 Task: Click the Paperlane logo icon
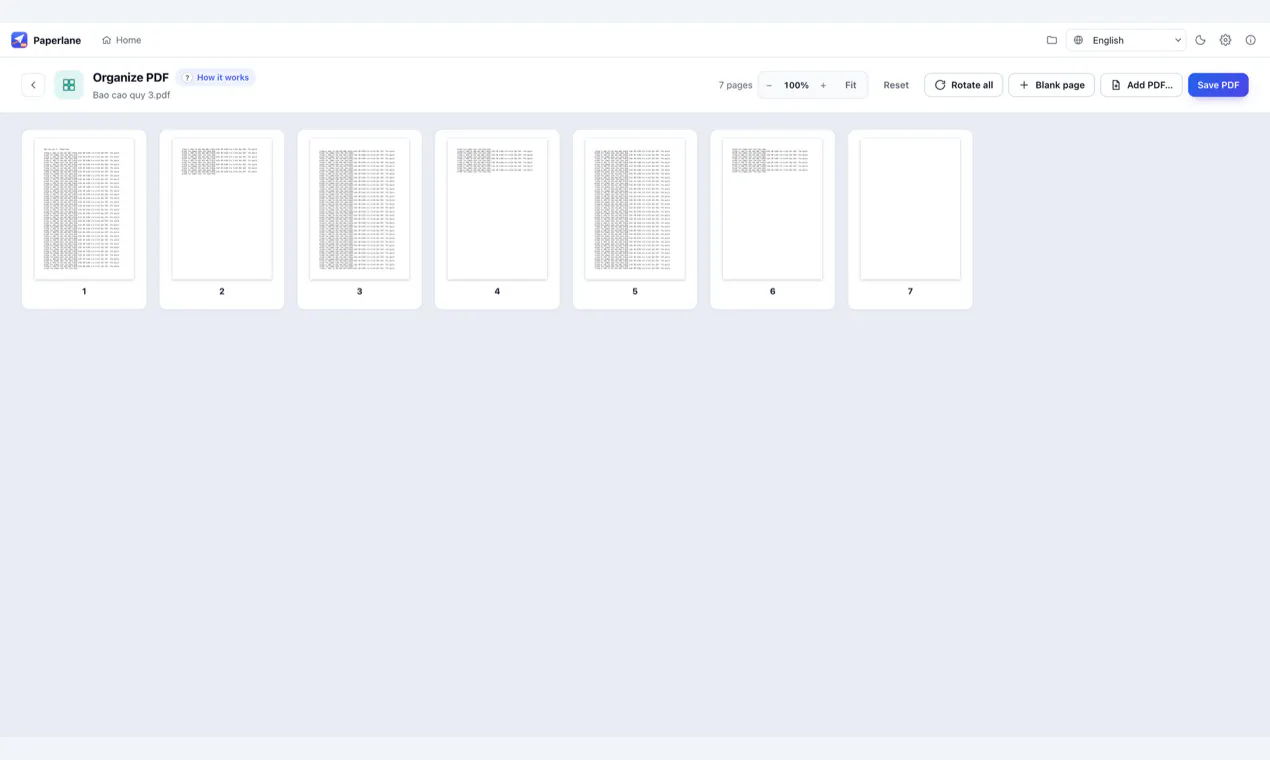coord(19,40)
